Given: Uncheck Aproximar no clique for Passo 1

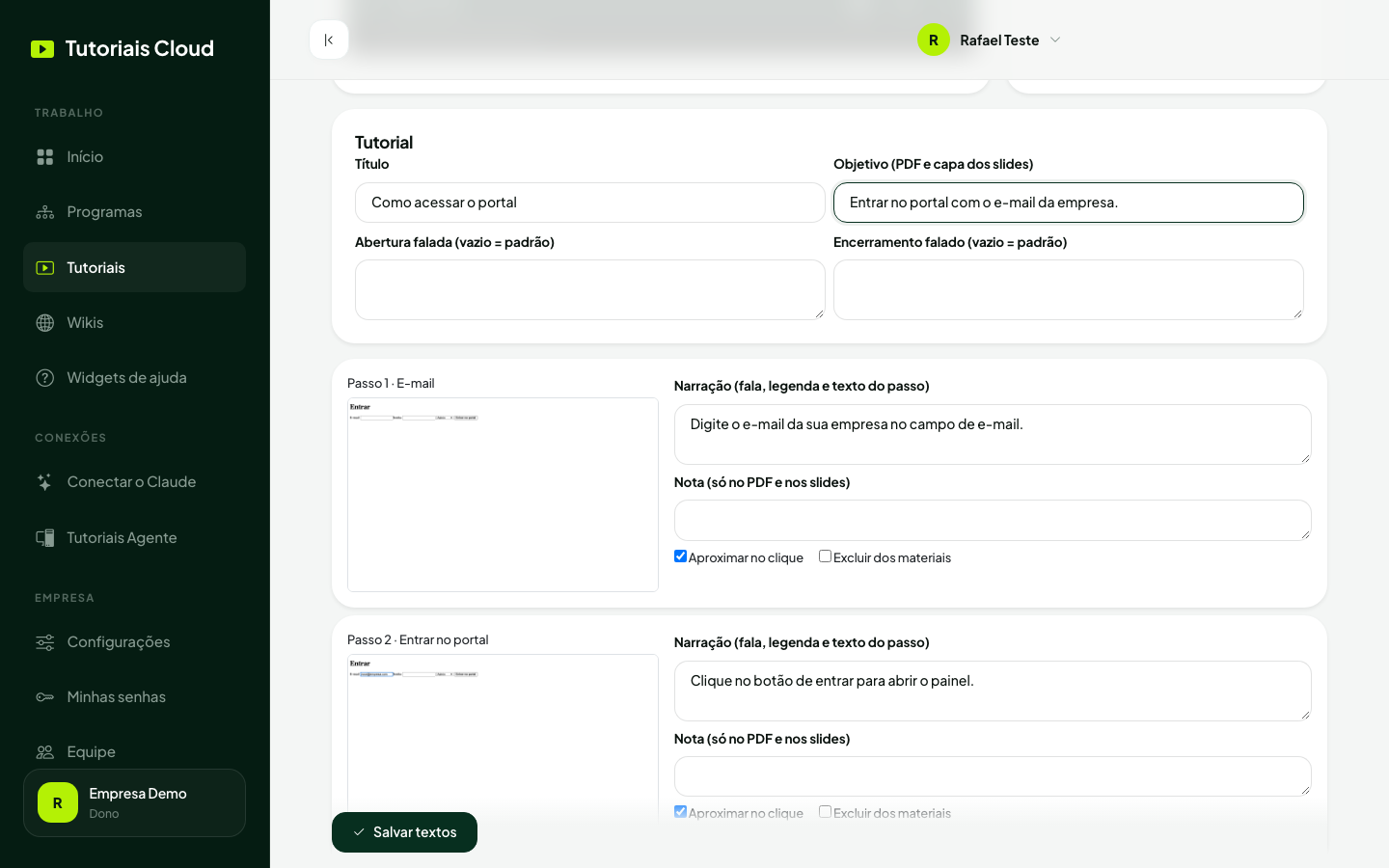Looking at the screenshot, I should coord(680,556).
